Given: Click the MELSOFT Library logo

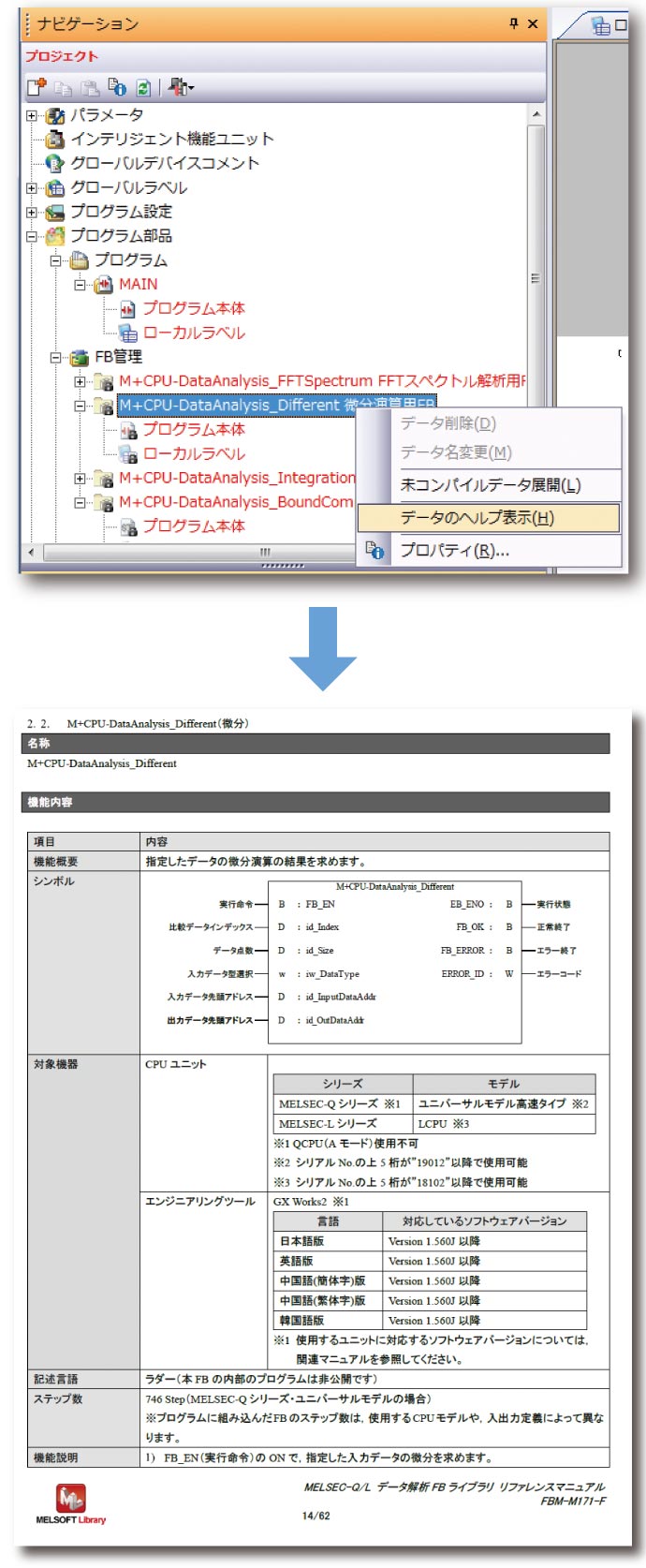Looking at the screenshot, I should tap(71, 1505).
